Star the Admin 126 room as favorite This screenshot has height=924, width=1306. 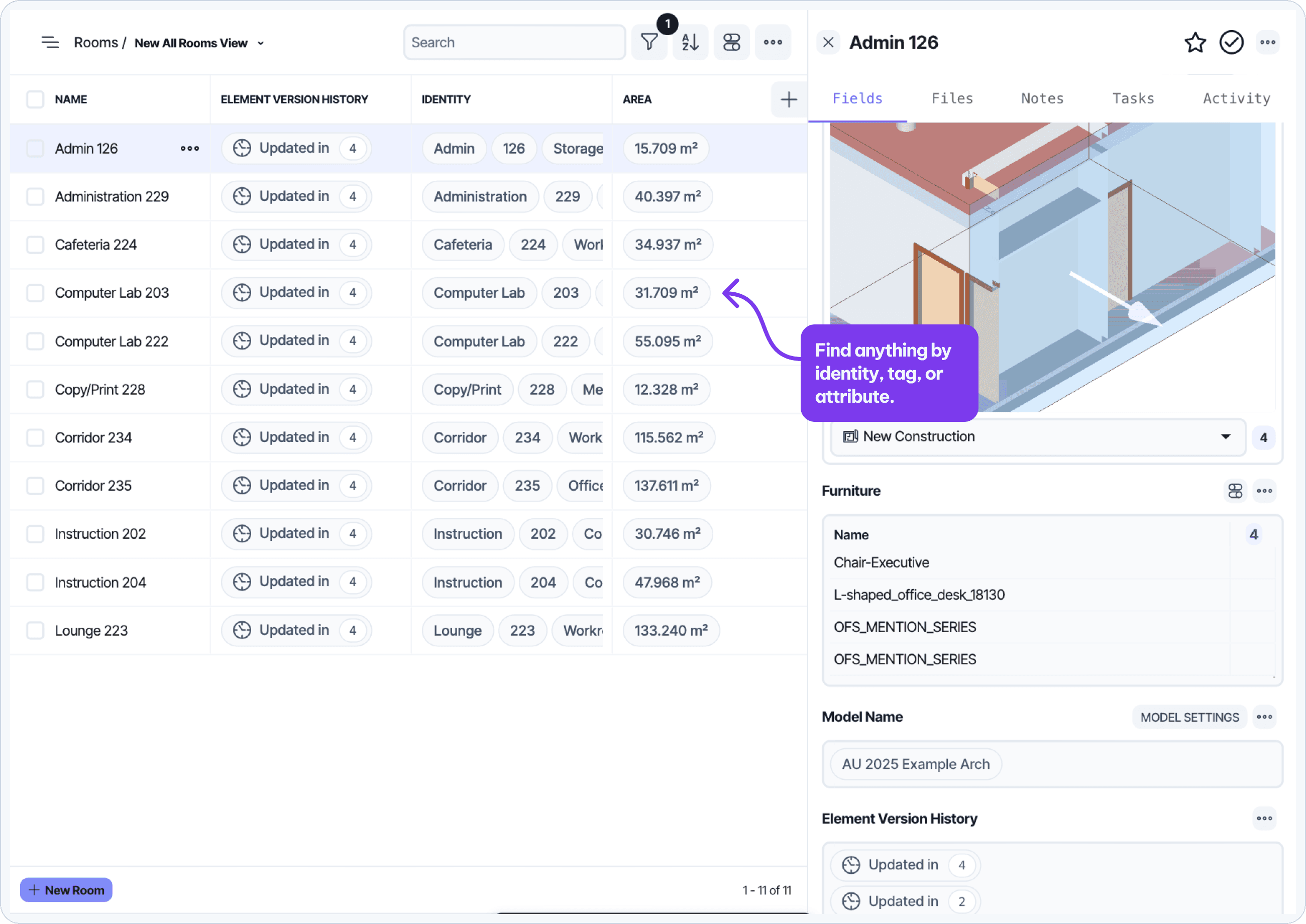click(1195, 42)
